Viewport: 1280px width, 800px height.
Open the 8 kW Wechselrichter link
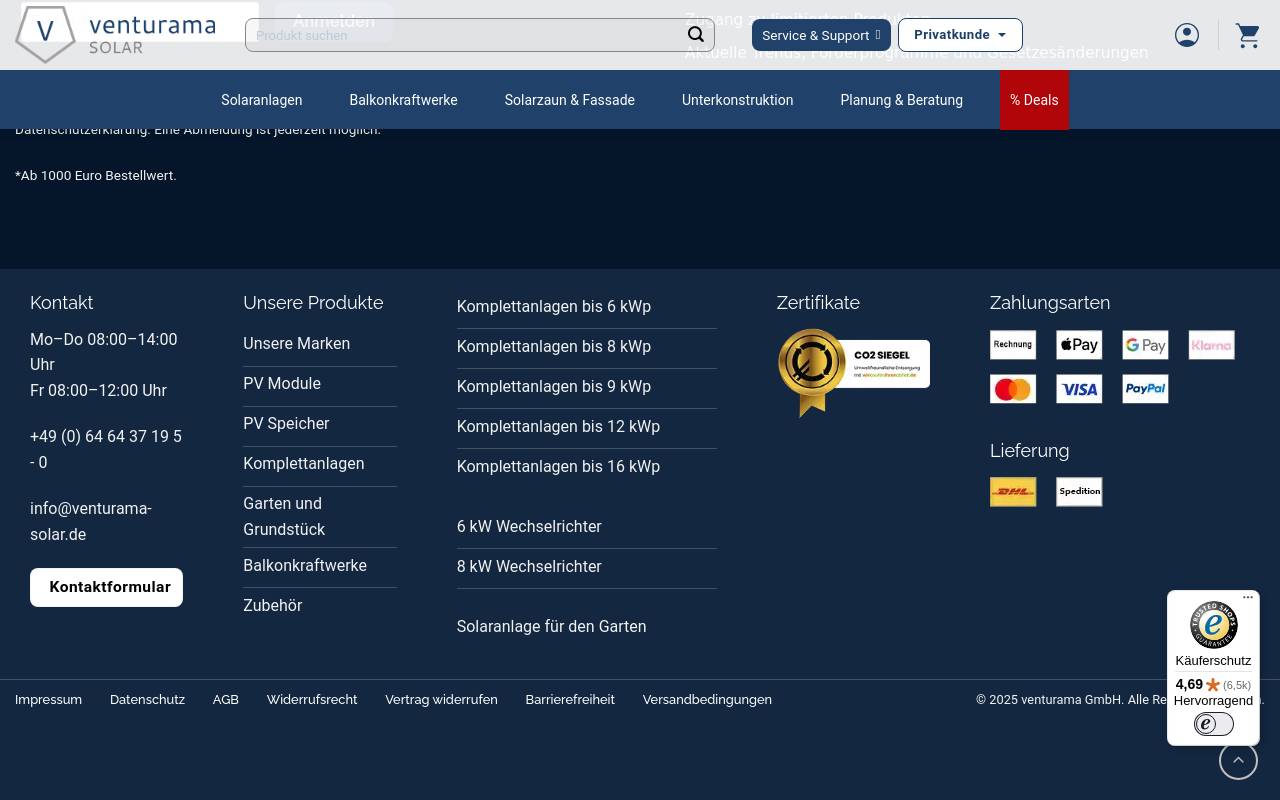tap(529, 567)
